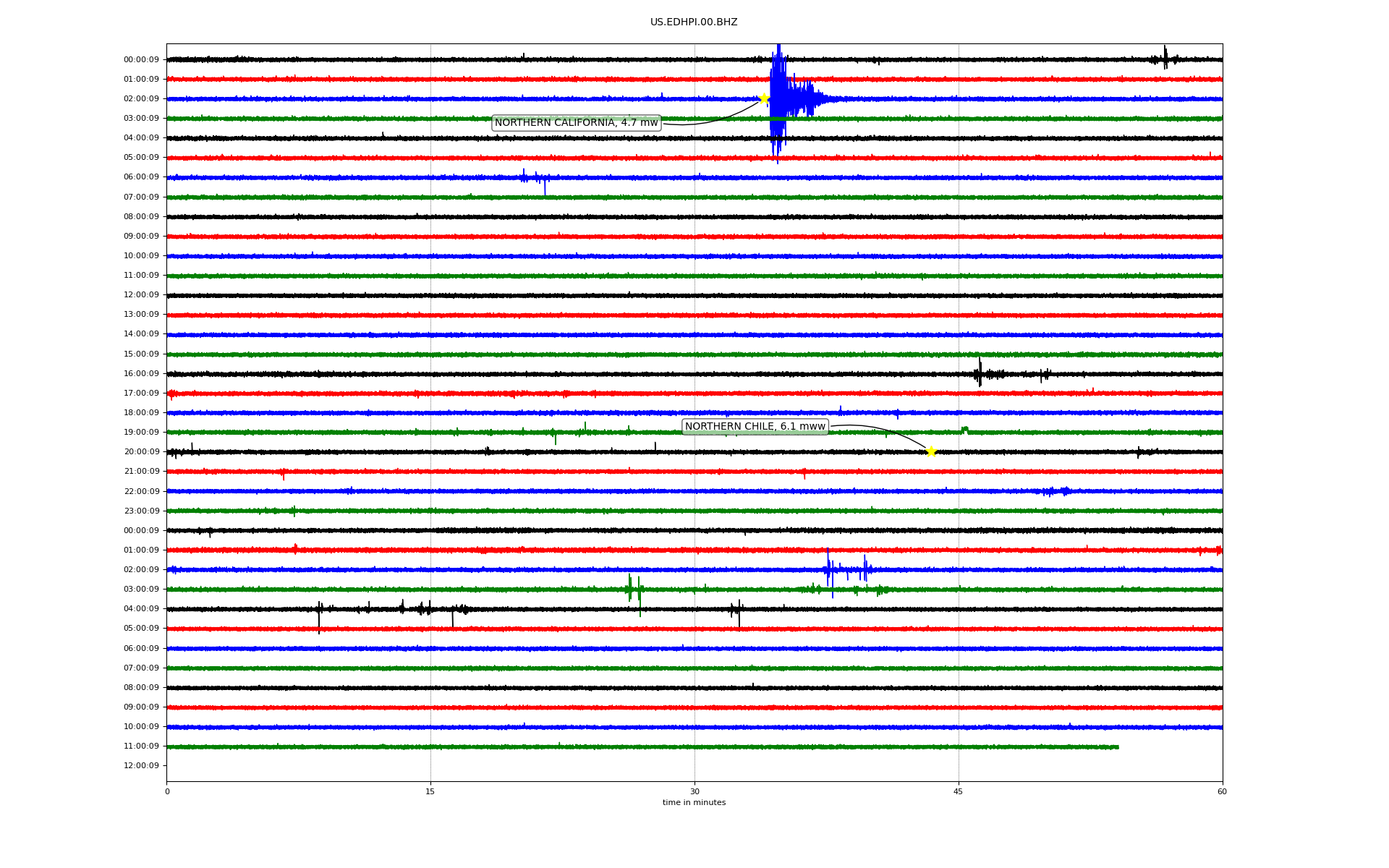This screenshot has width=1389, height=868.
Task: Click the US.EDHPI.00.BHZ plot title
Action: [x=693, y=22]
